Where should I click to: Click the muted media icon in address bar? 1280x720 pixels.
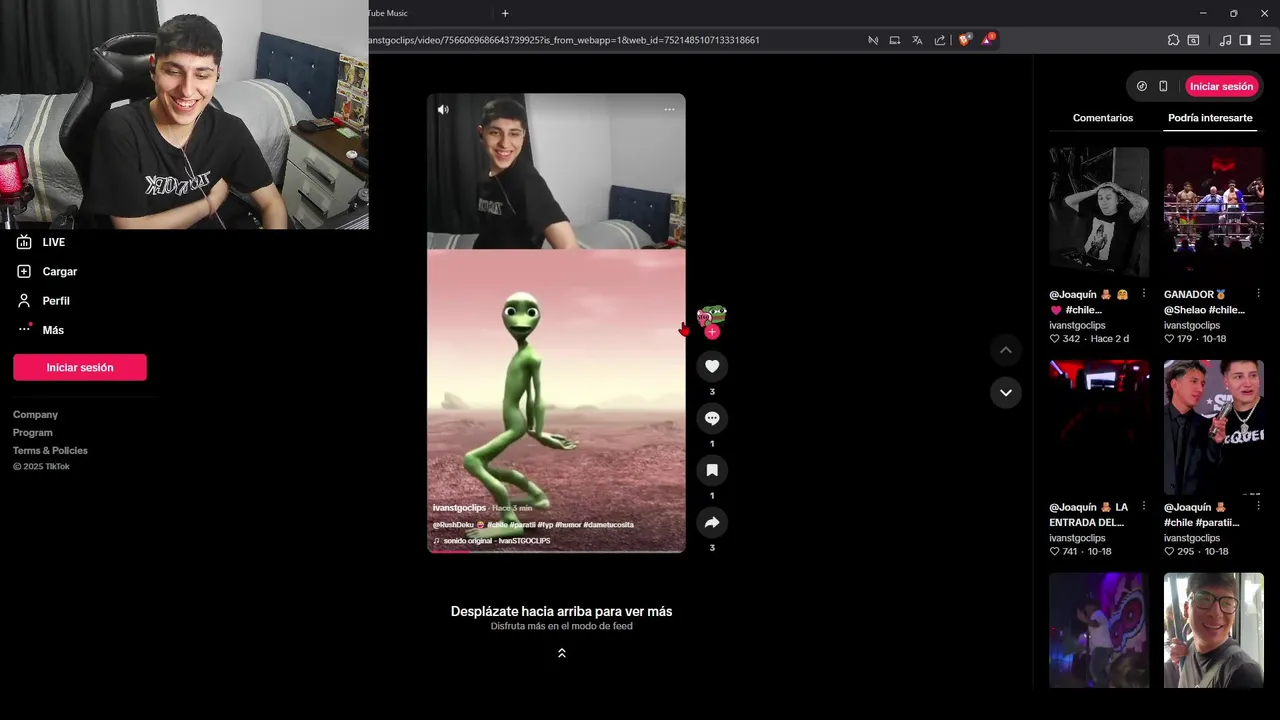(x=873, y=40)
